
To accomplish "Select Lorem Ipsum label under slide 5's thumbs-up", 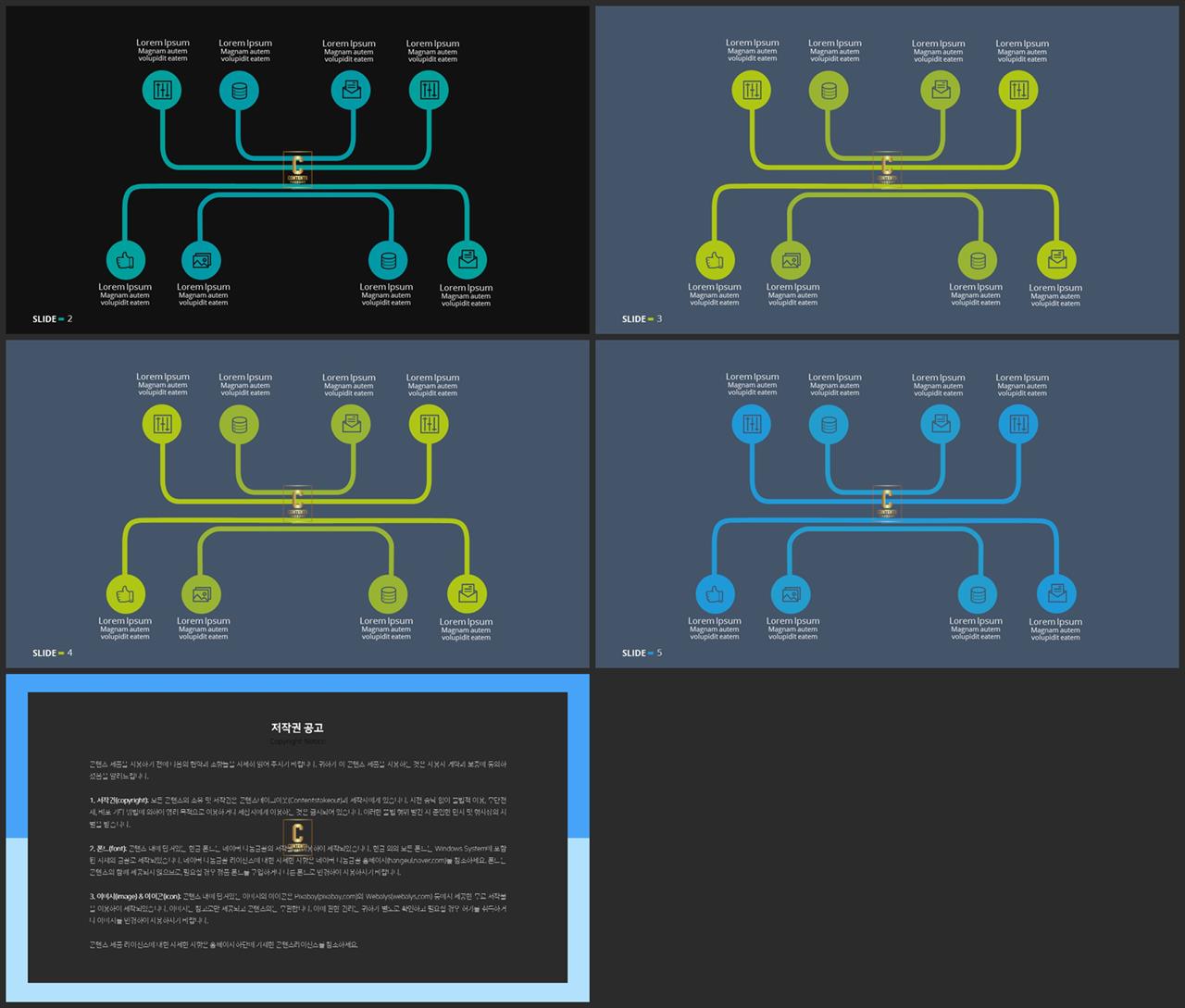I will 714,621.
